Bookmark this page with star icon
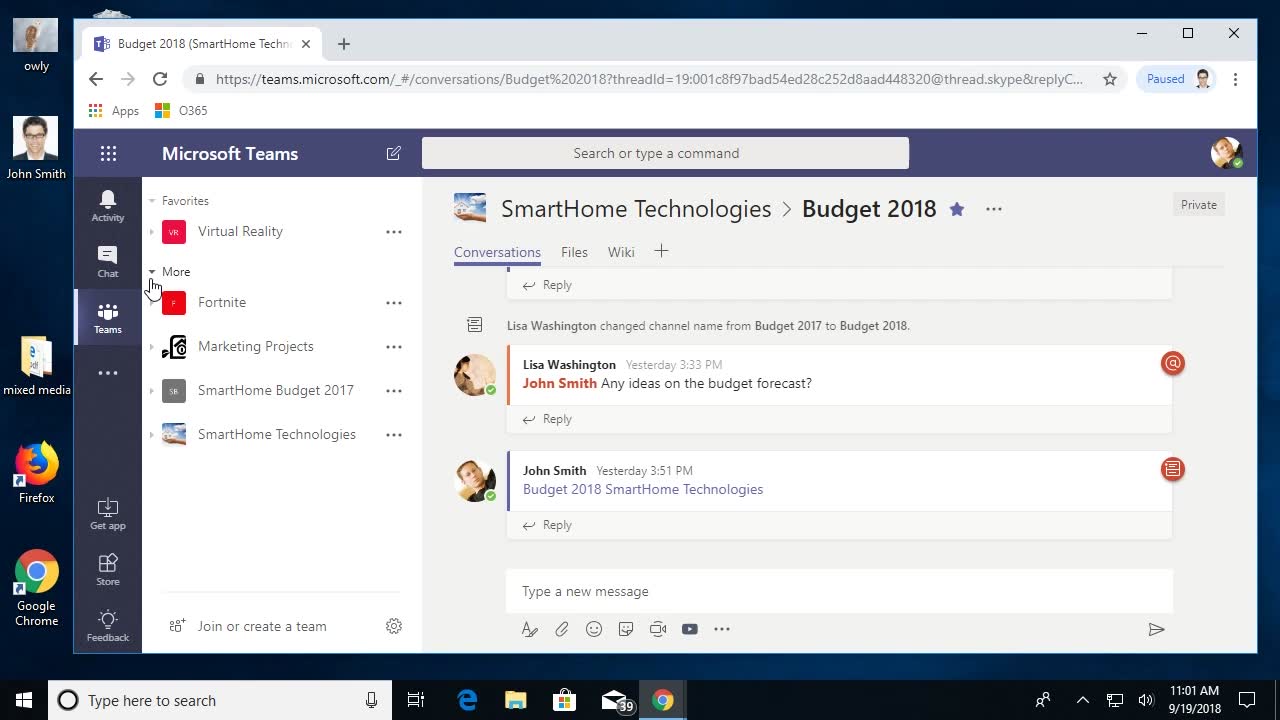Image resolution: width=1280 pixels, height=720 pixels. 1109,79
